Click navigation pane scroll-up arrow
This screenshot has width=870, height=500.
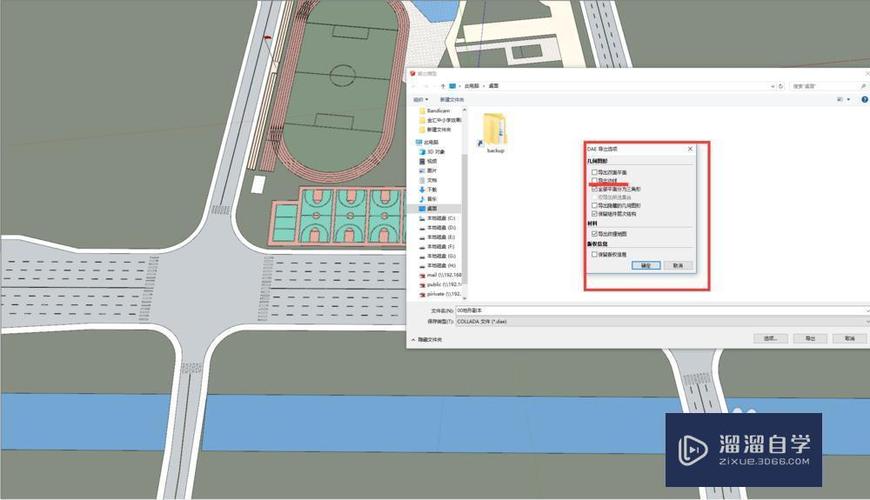464,110
